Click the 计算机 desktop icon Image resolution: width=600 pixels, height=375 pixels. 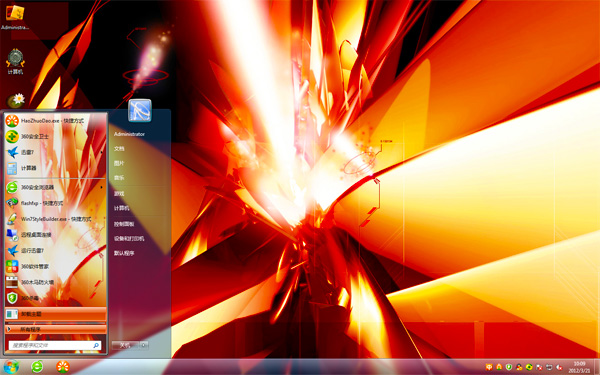(x=15, y=61)
